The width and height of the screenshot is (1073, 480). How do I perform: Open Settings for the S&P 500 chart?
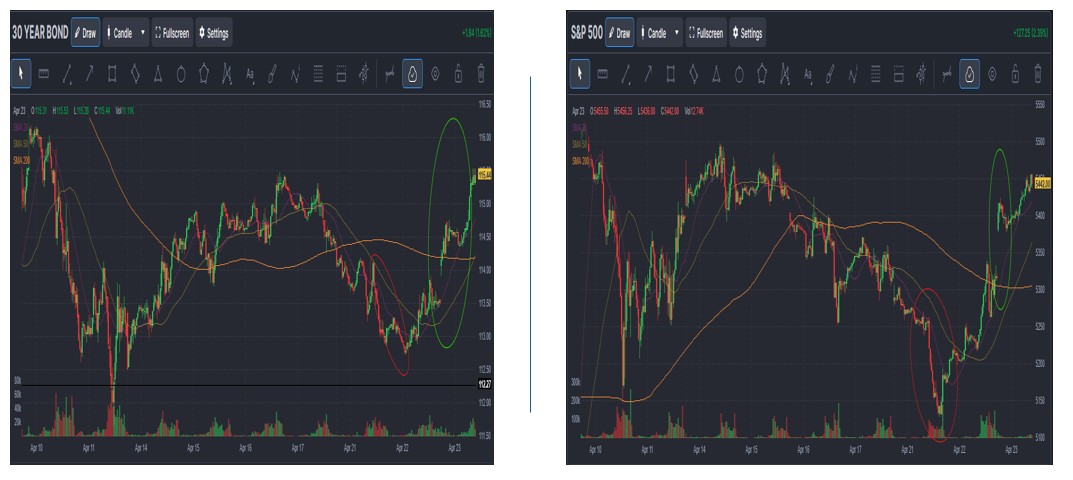[747, 33]
